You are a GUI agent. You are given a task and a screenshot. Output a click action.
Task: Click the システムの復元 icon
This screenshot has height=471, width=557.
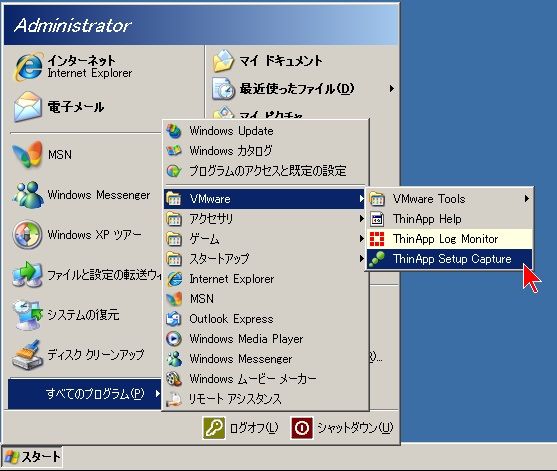tap(28, 314)
